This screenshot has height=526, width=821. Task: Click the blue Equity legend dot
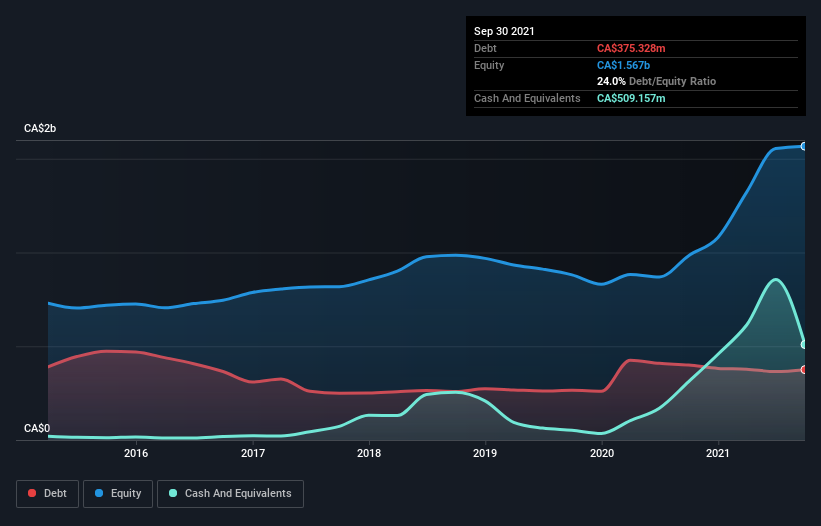[x=99, y=493]
